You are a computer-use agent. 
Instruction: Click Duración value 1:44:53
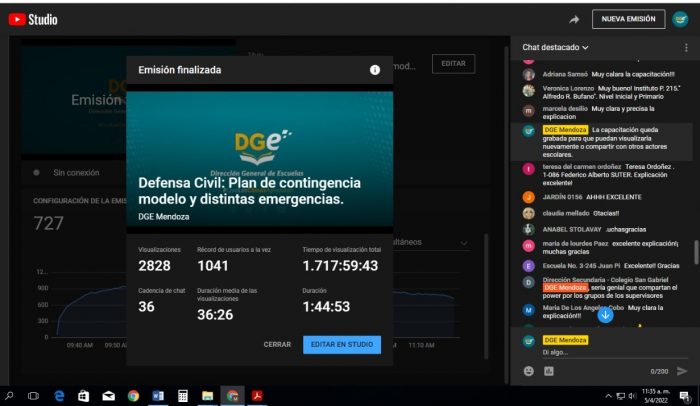pos(326,306)
